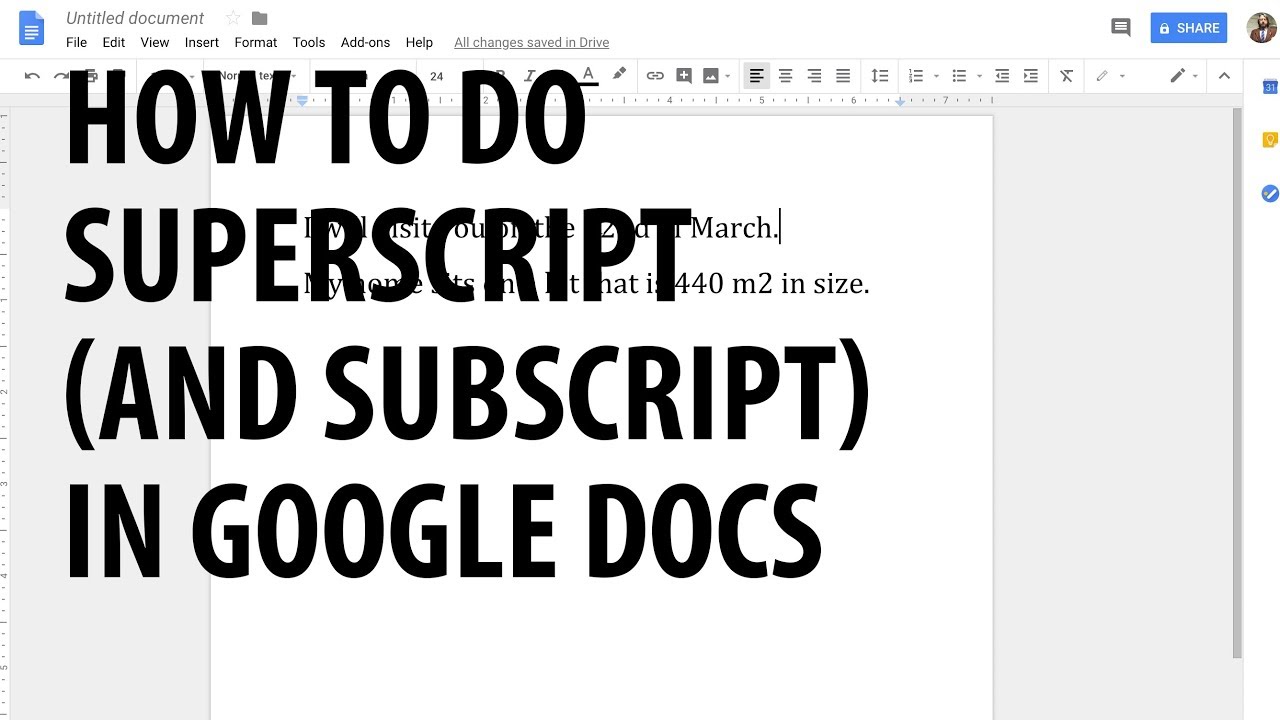Open the highlight color marker
The height and width of the screenshot is (720, 1280).
point(619,76)
